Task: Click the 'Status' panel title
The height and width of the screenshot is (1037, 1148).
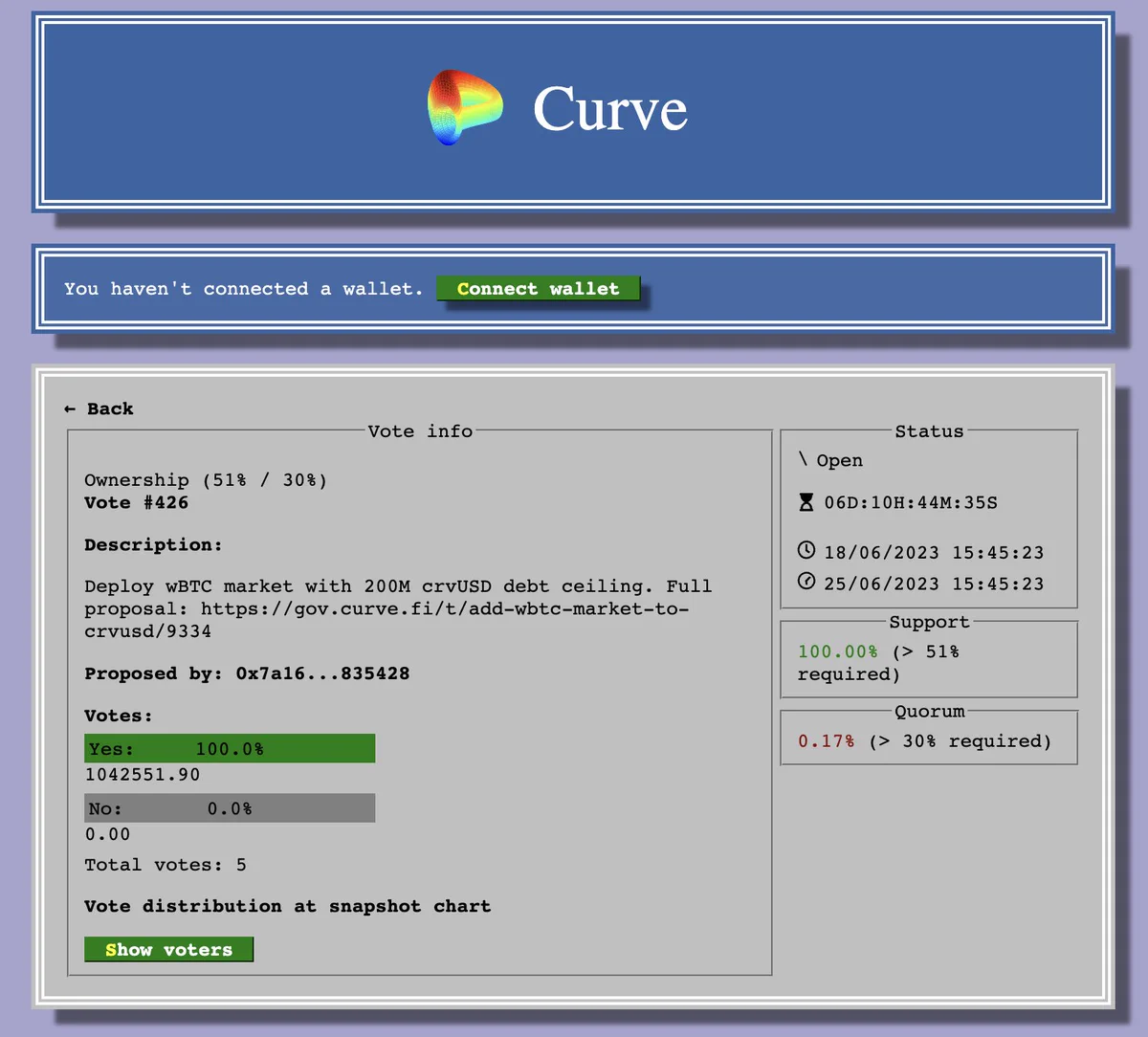Action: point(929,431)
